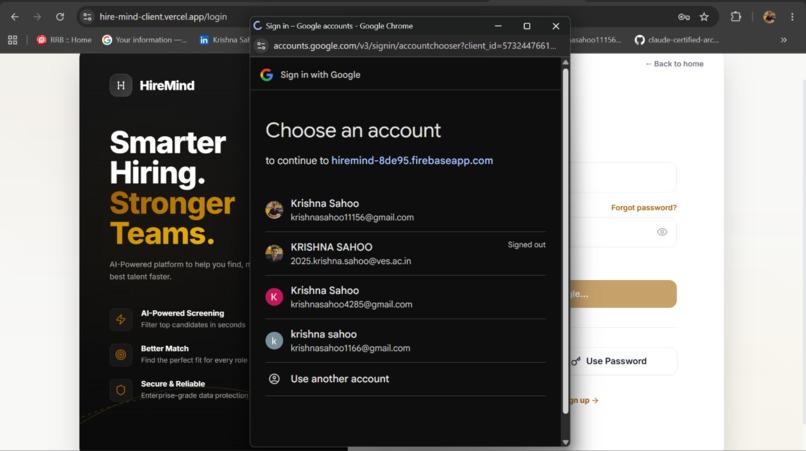The height and width of the screenshot is (451, 806).
Task: Click the 'Signed out' label
Action: (526, 245)
